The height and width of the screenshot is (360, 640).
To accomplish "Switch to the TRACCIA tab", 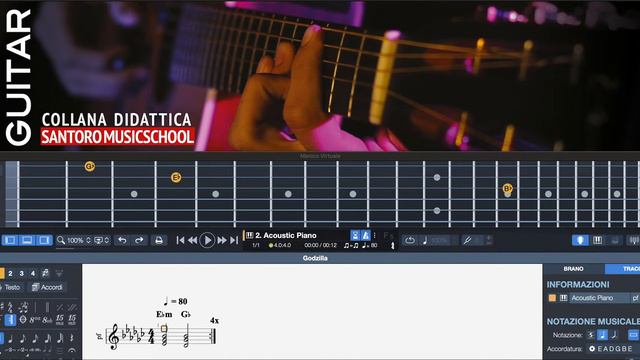I will 622,269.
